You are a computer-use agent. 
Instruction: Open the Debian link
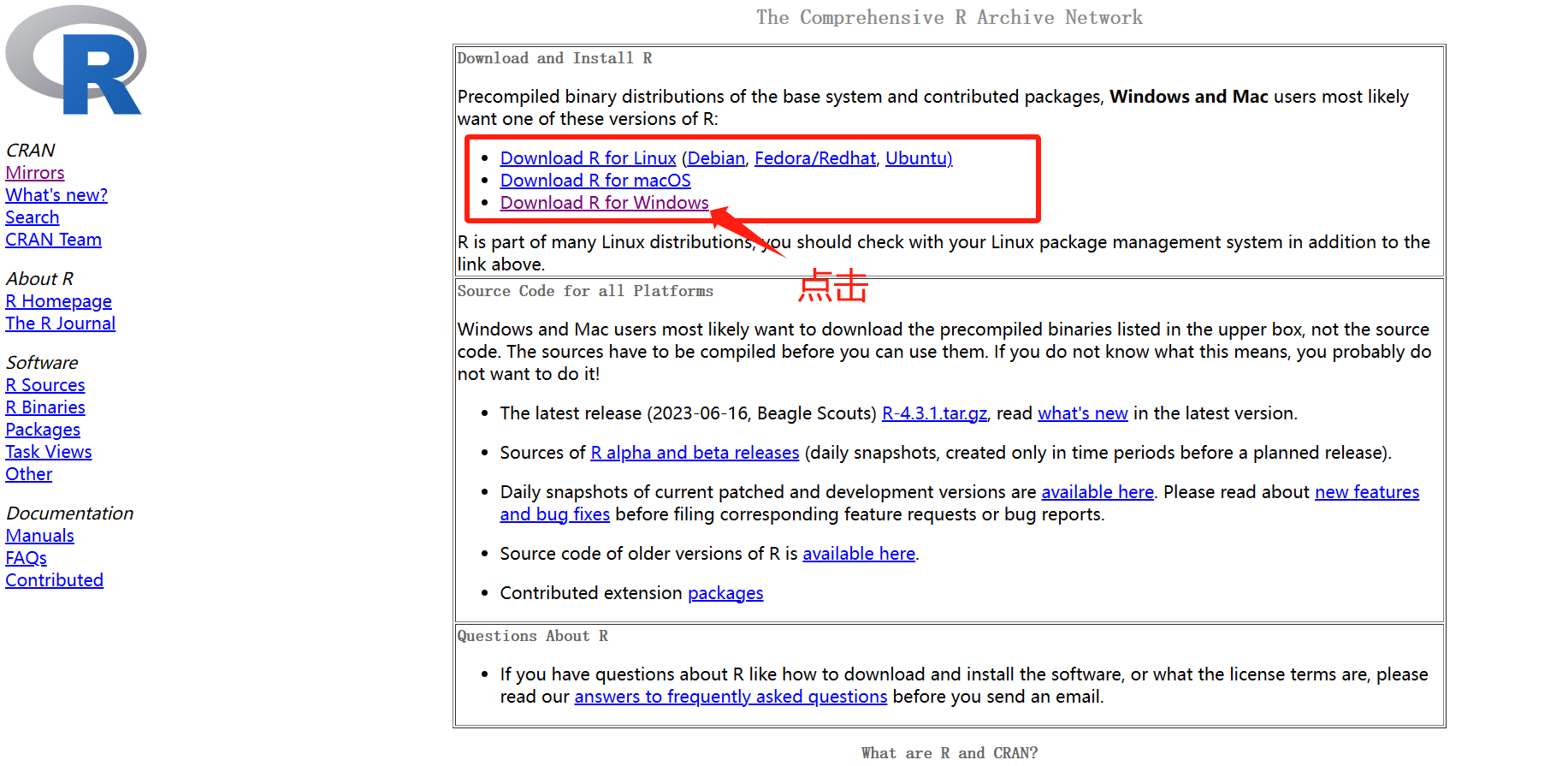coord(716,158)
